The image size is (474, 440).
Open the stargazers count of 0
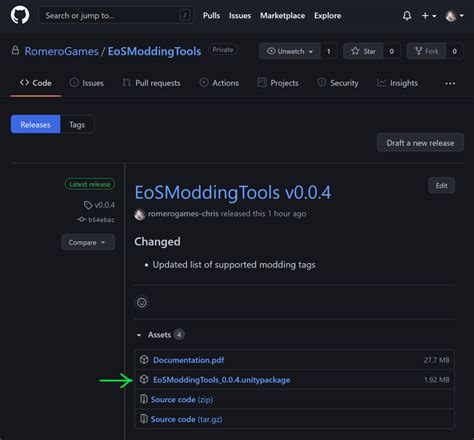coord(392,51)
